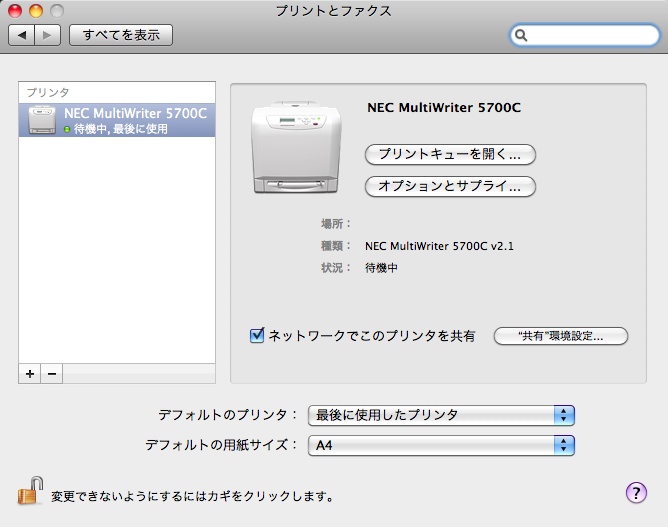The width and height of the screenshot is (668, 527).
Task: Open the default printer dropdown
Action: [x=441, y=415]
